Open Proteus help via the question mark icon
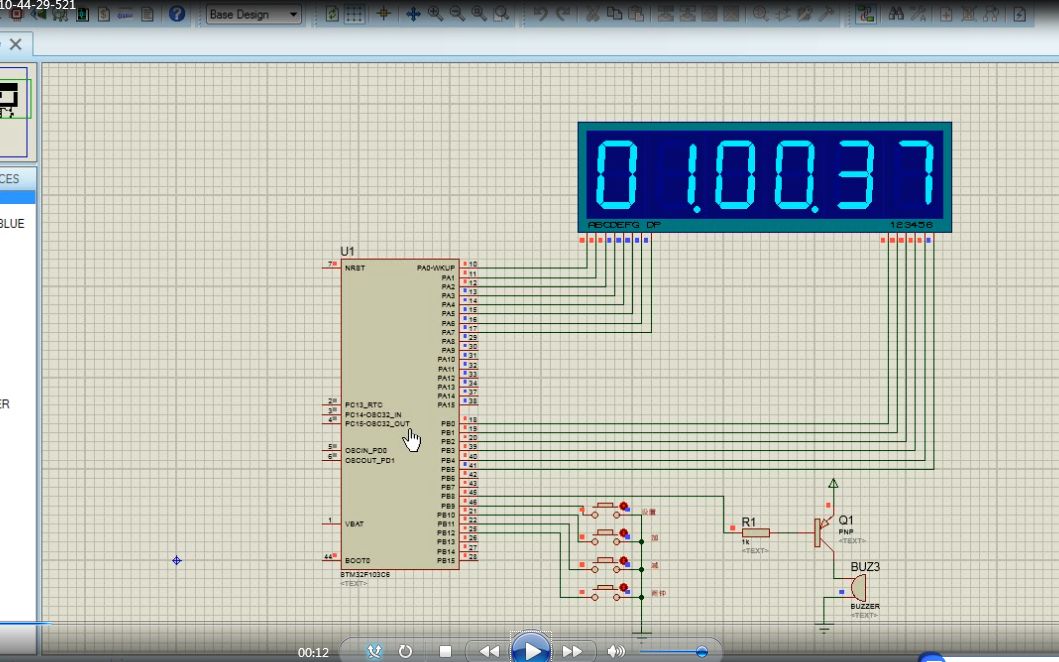This screenshot has width=1059, height=662. [178, 13]
